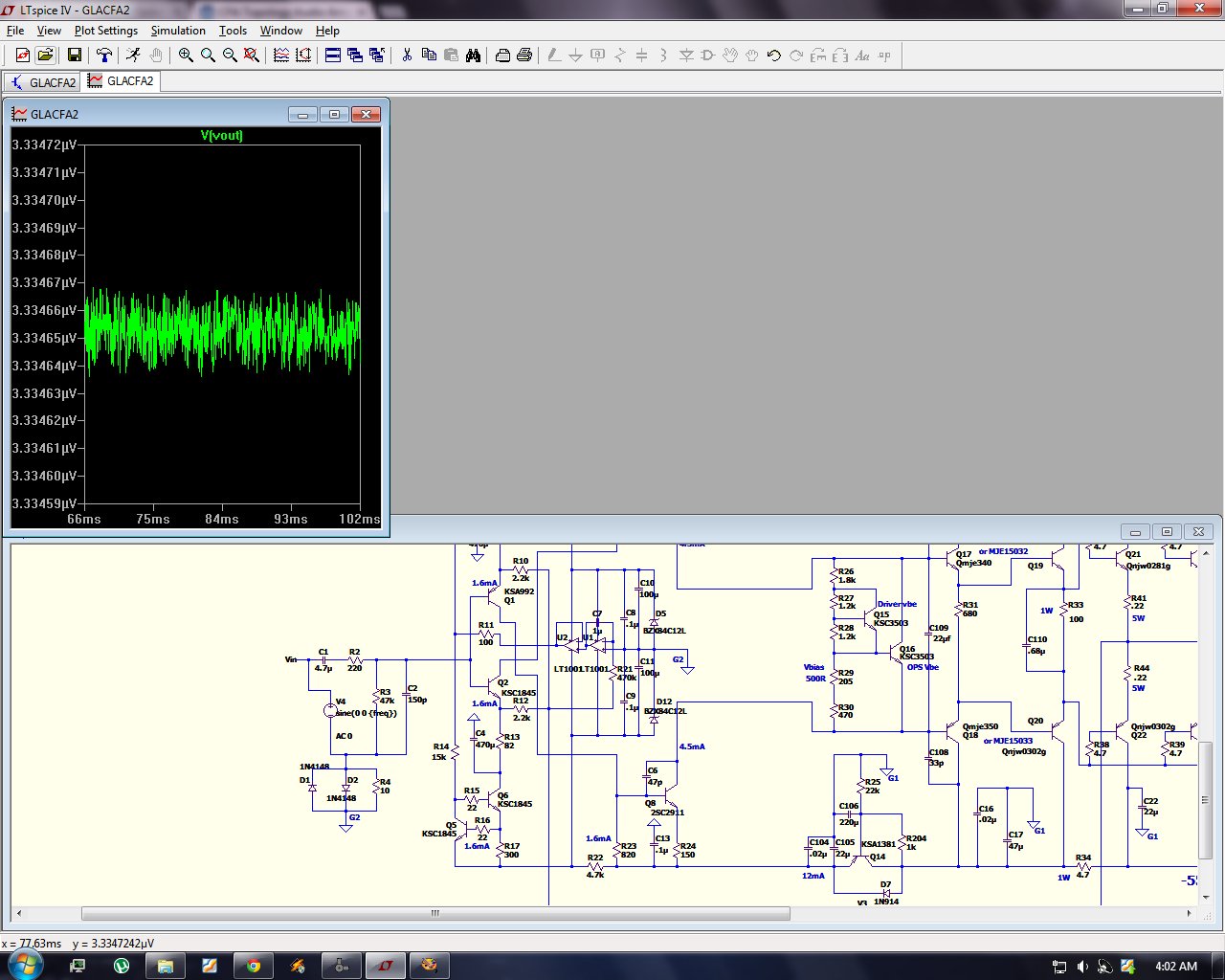This screenshot has height=980, width=1225.
Task: Open the Plot Settings menu
Action: pos(106,31)
